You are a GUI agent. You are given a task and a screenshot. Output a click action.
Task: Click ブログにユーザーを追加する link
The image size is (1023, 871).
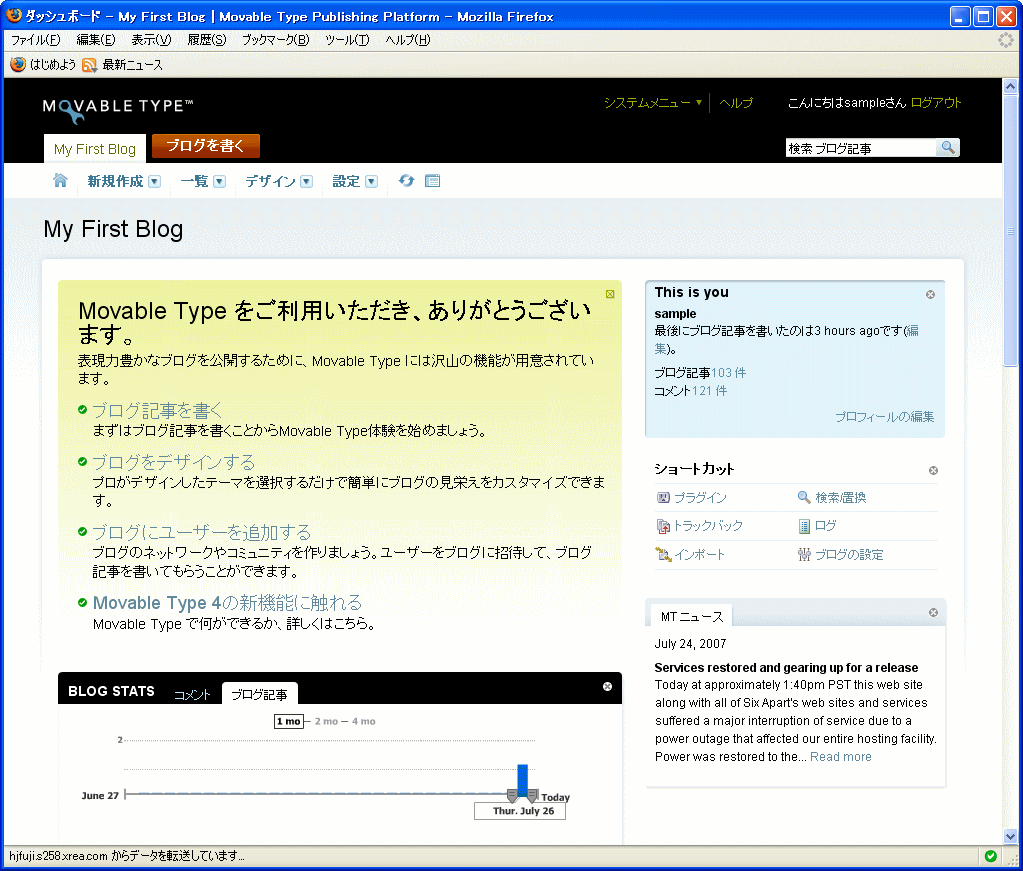[202, 532]
